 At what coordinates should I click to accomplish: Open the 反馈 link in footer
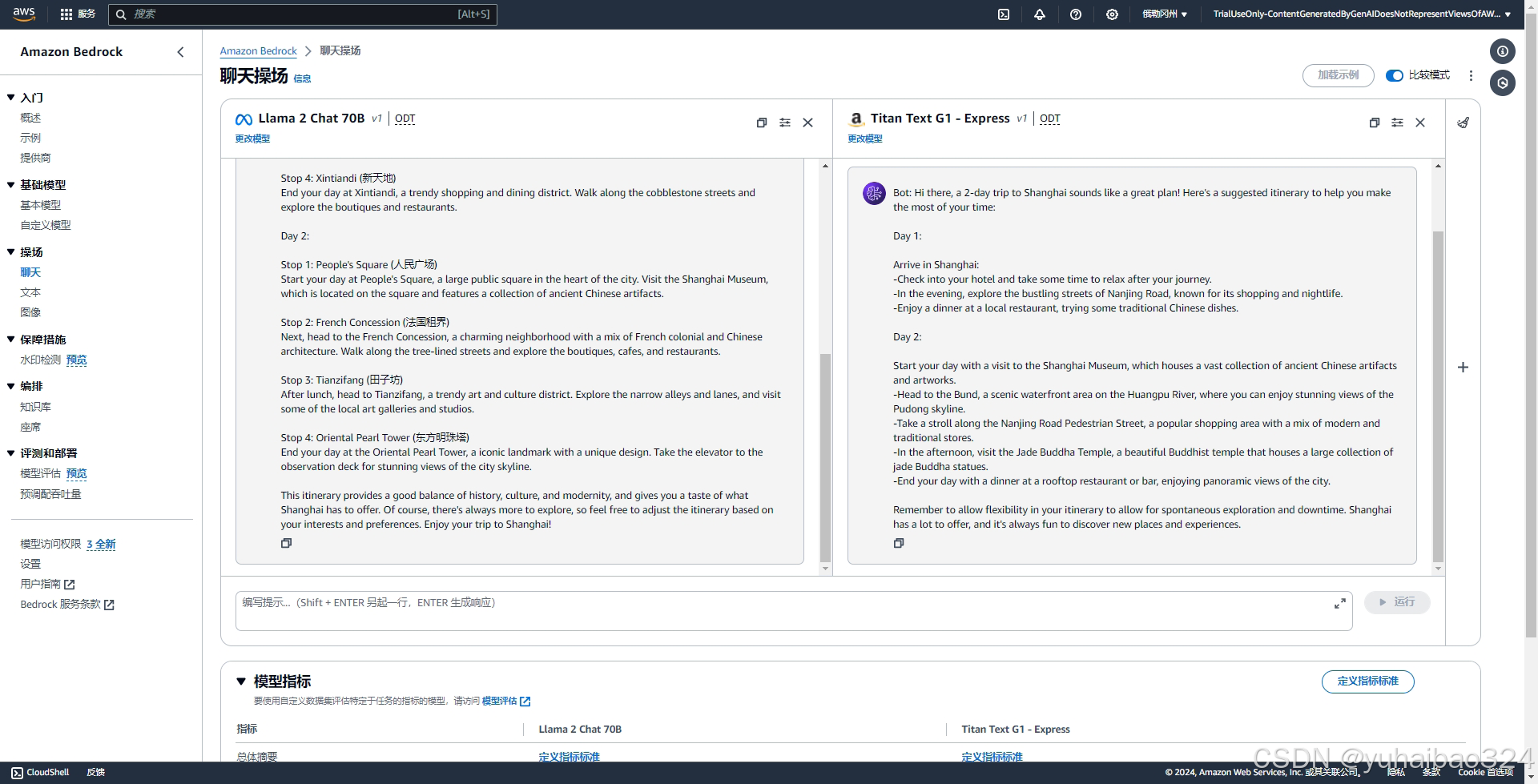[x=96, y=773]
